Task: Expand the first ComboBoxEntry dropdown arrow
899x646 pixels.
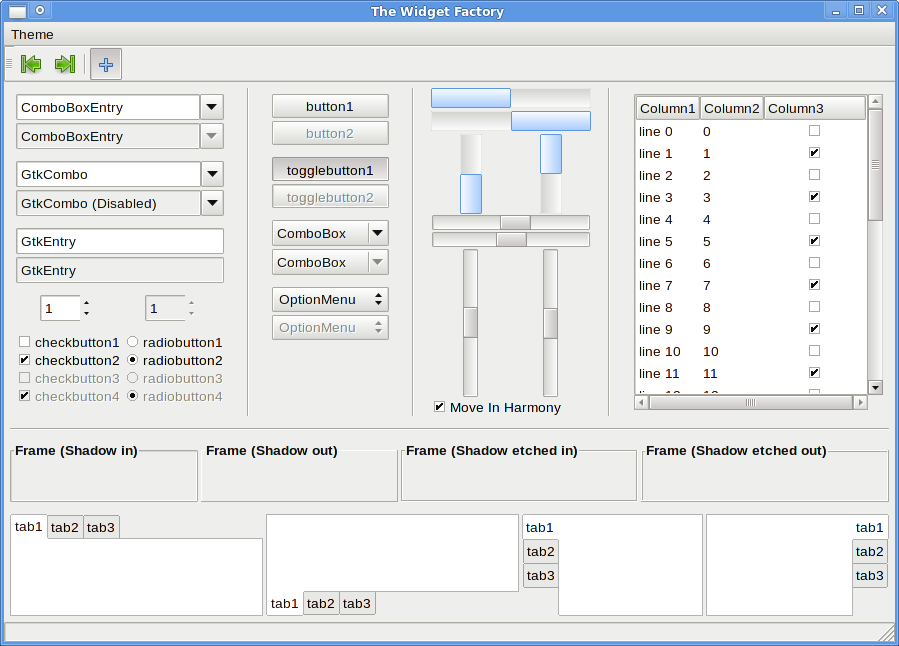Action: [x=212, y=107]
